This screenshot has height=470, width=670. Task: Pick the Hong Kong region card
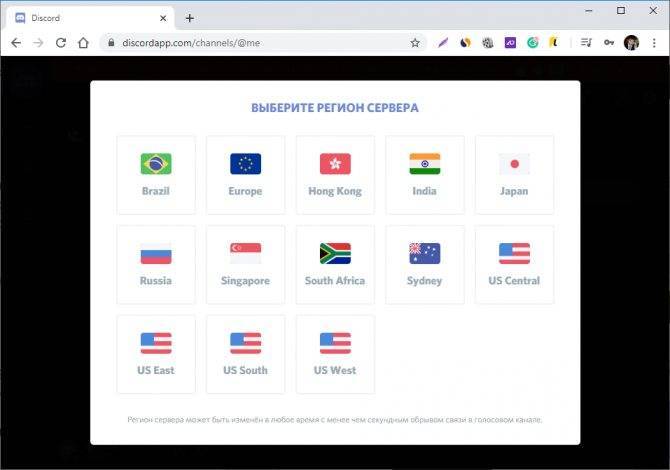[335, 175]
